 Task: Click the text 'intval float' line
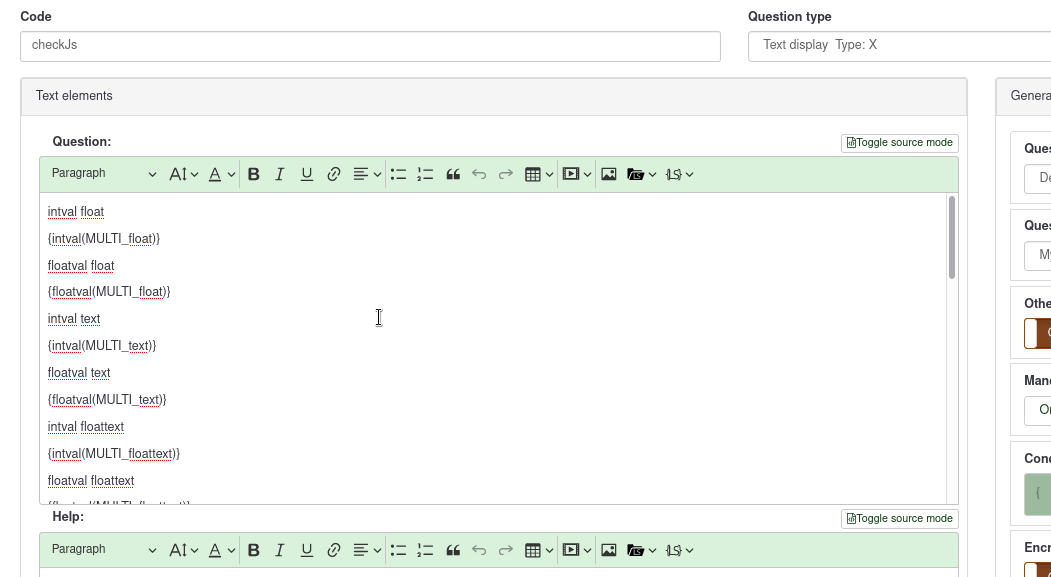coord(76,212)
